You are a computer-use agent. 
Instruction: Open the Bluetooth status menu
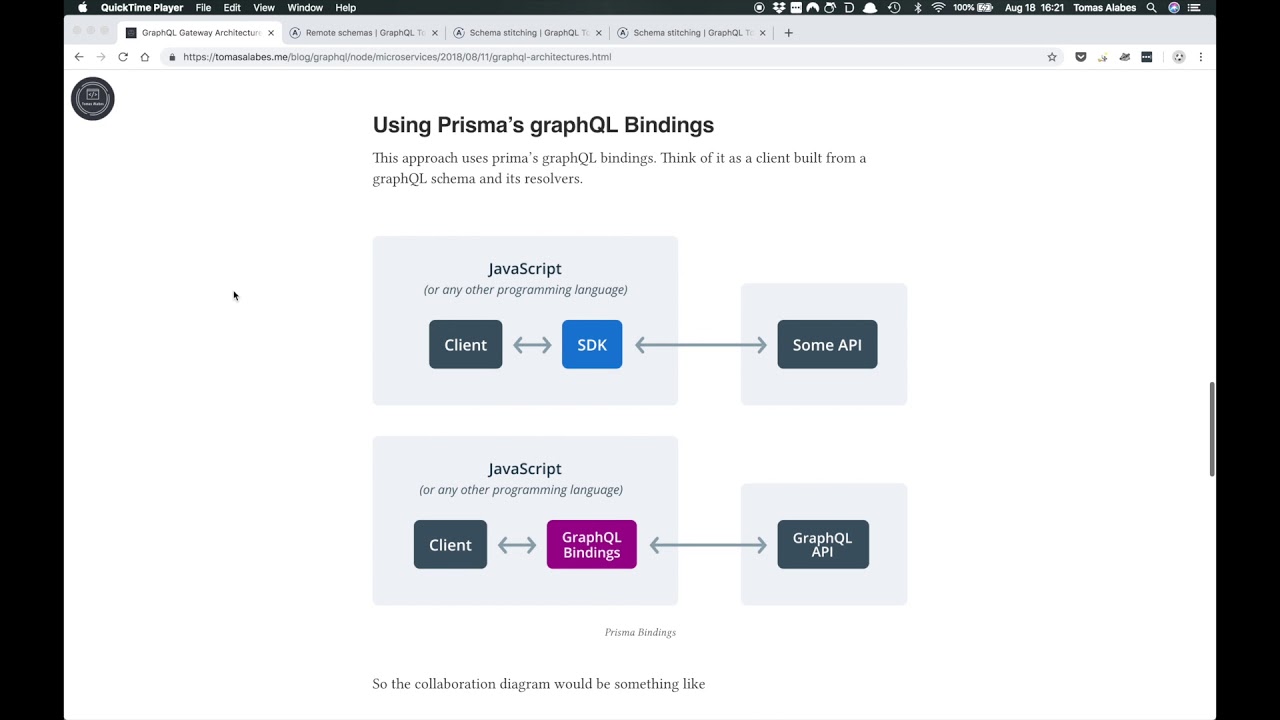click(x=917, y=7)
